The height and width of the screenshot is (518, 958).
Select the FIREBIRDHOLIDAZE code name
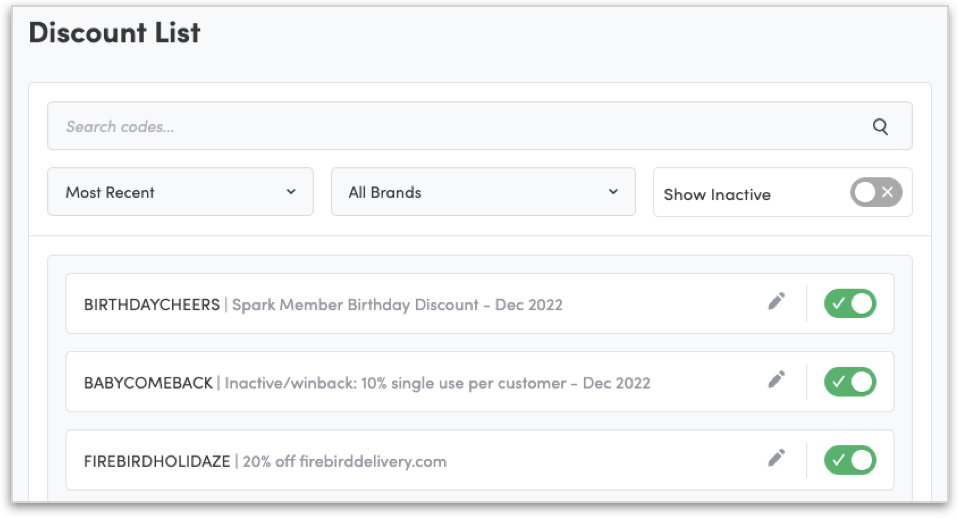[158, 462]
